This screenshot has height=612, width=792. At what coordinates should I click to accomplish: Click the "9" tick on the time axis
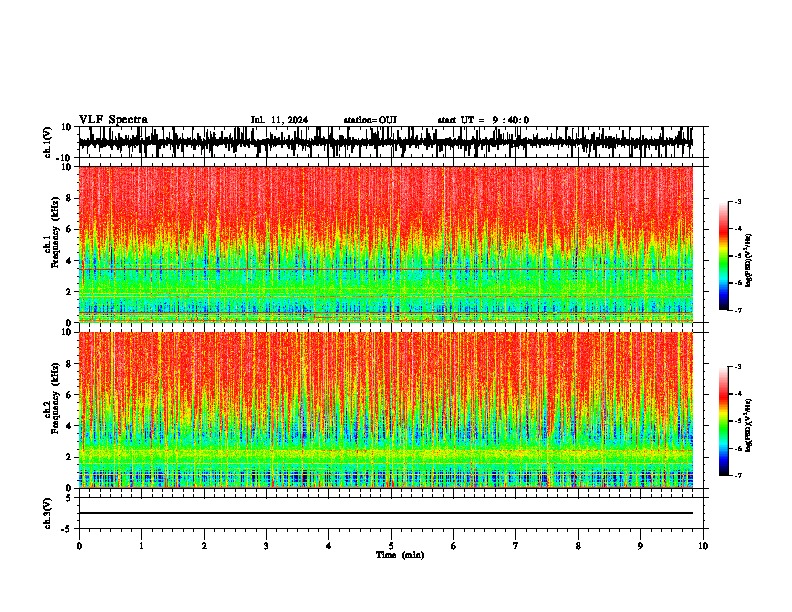(x=640, y=546)
